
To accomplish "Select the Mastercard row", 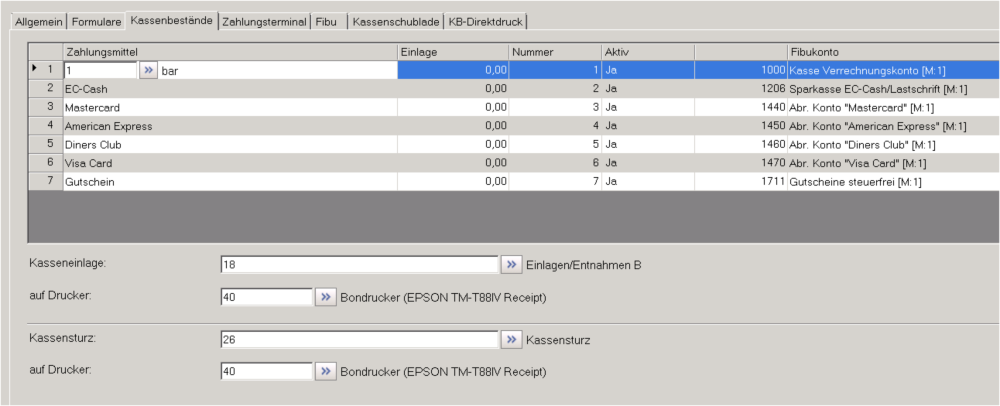I will (228, 107).
